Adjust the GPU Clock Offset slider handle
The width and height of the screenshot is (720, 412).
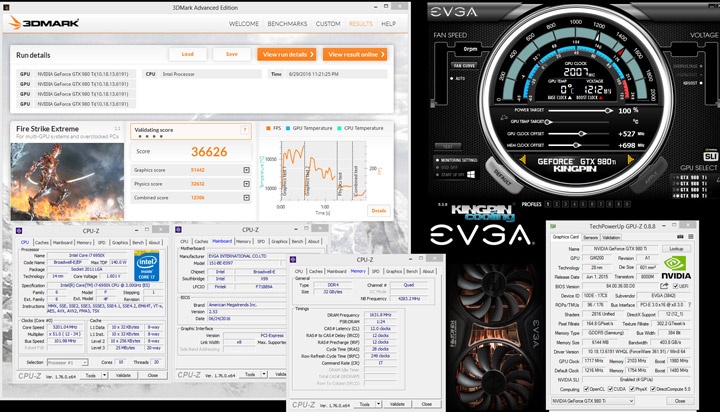[x=582, y=134]
